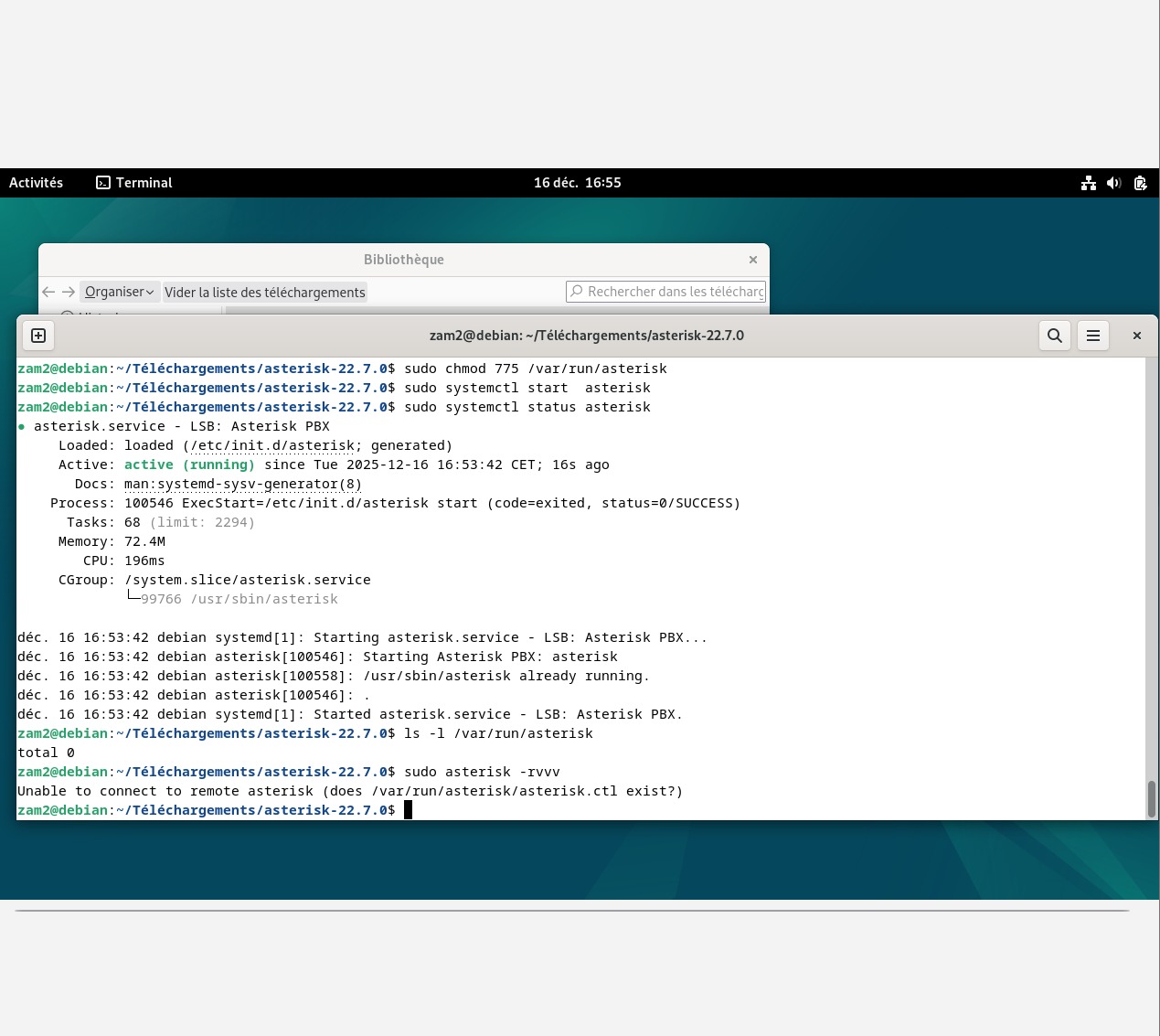The height and width of the screenshot is (1036, 1160).
Task: Click the man:systemd-sysv-generator(8) docs link
Action: click(x=242, y=484)
